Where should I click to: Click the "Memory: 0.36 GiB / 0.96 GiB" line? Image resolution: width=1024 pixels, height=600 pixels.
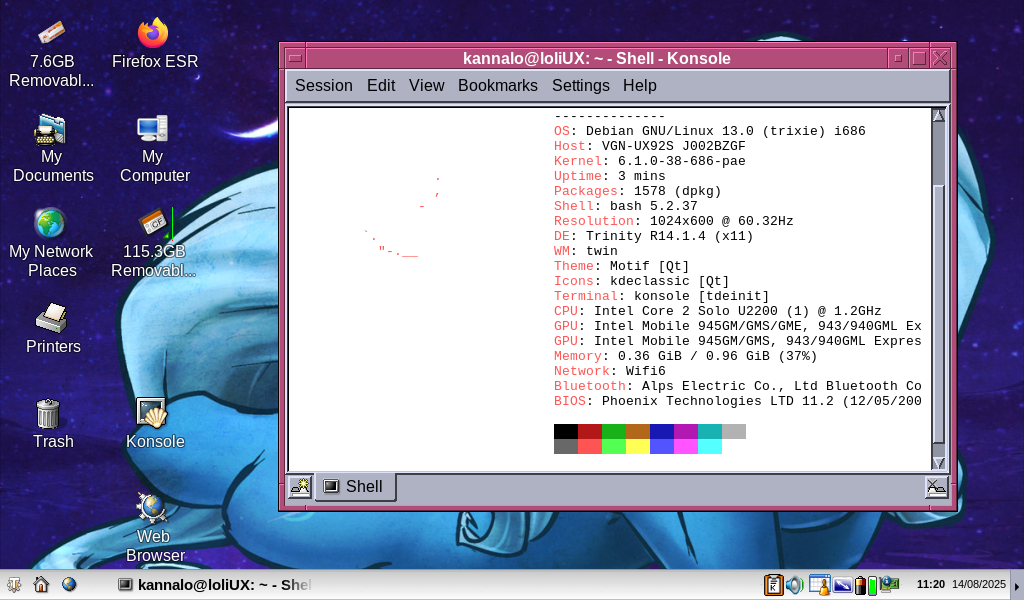pos(685,356)
